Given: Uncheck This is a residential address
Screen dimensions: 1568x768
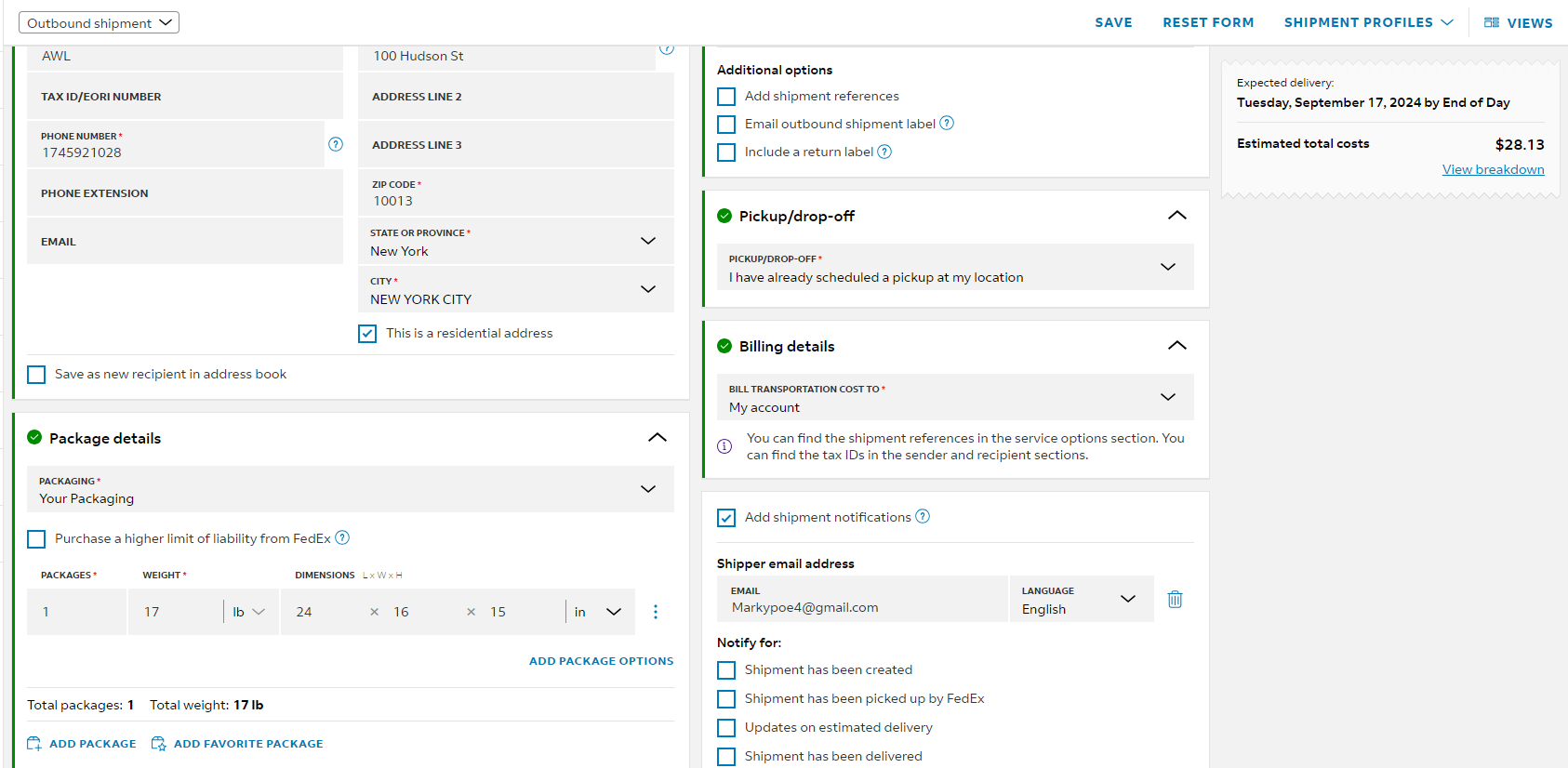Looking at the screenshot, I should (367, 334).
